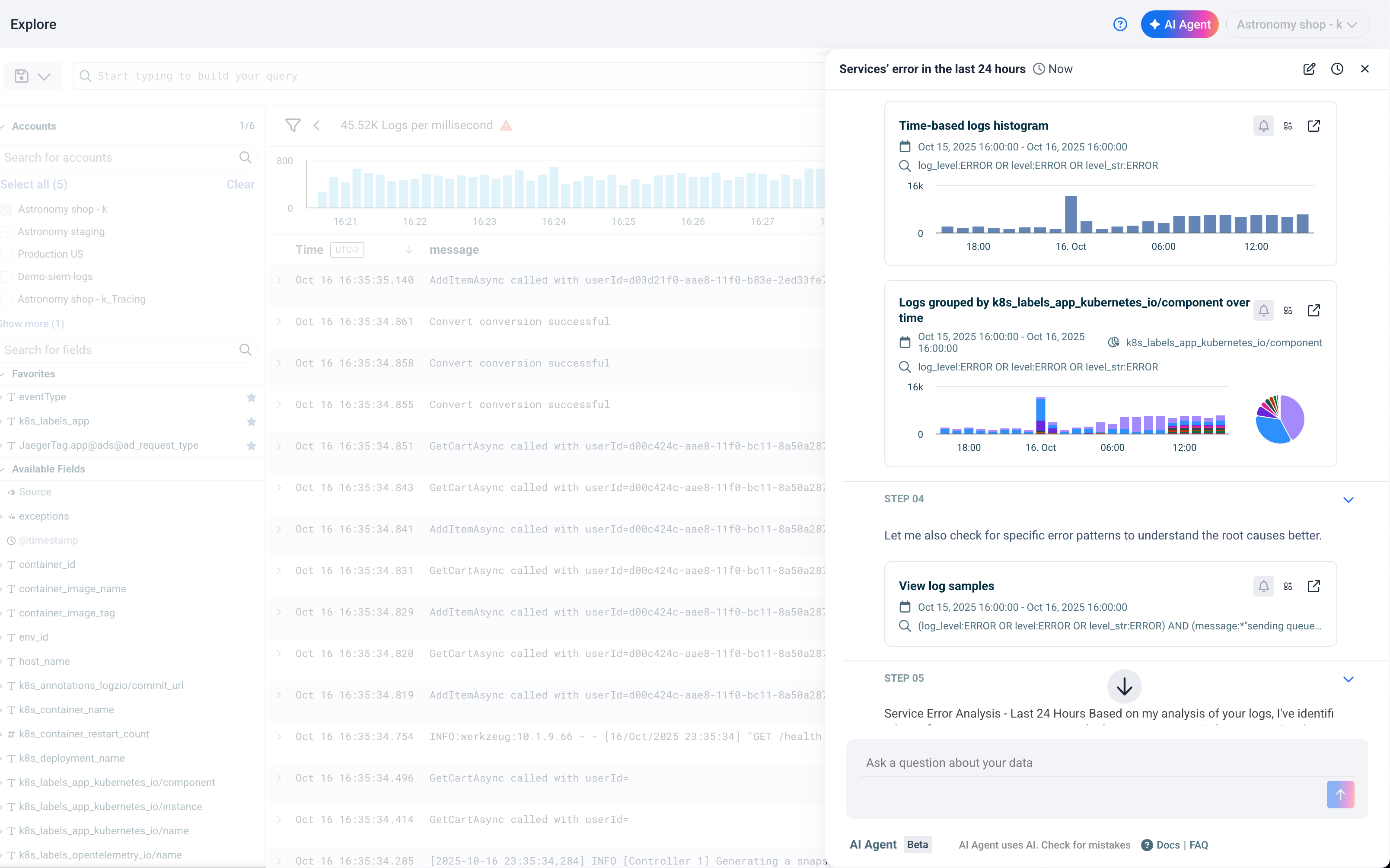Collapse STEP 04 section chevron
1390x868 pixels.
[1348, 499]
